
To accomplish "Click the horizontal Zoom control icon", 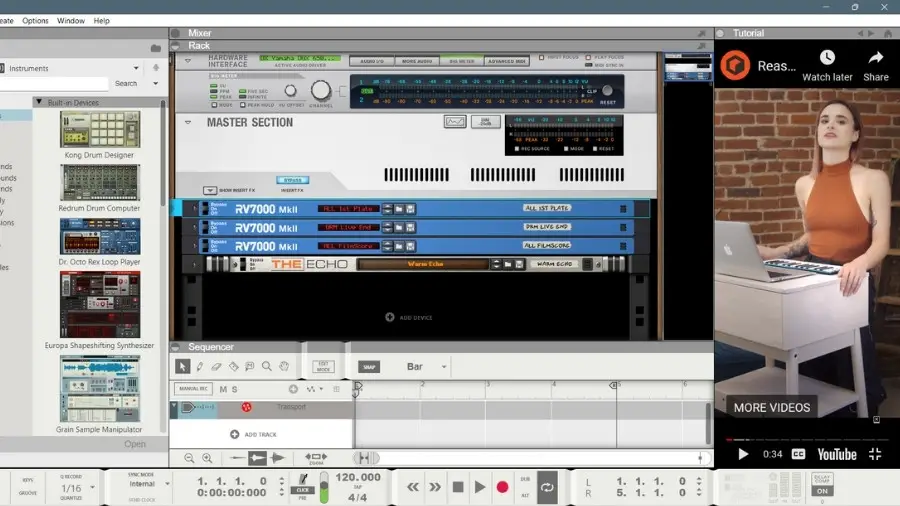I will [316, 458].
